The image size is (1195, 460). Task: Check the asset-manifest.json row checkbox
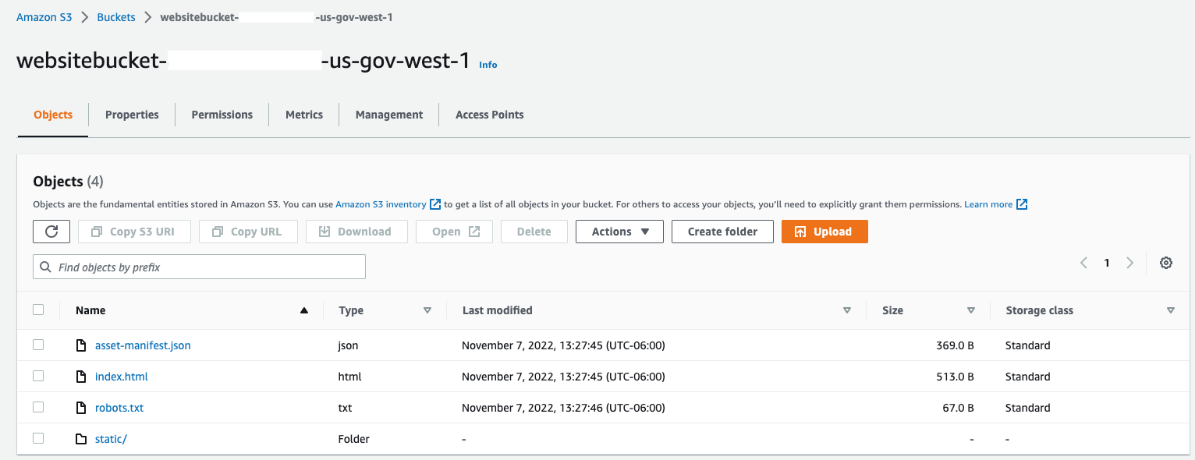tap(39, 345)
